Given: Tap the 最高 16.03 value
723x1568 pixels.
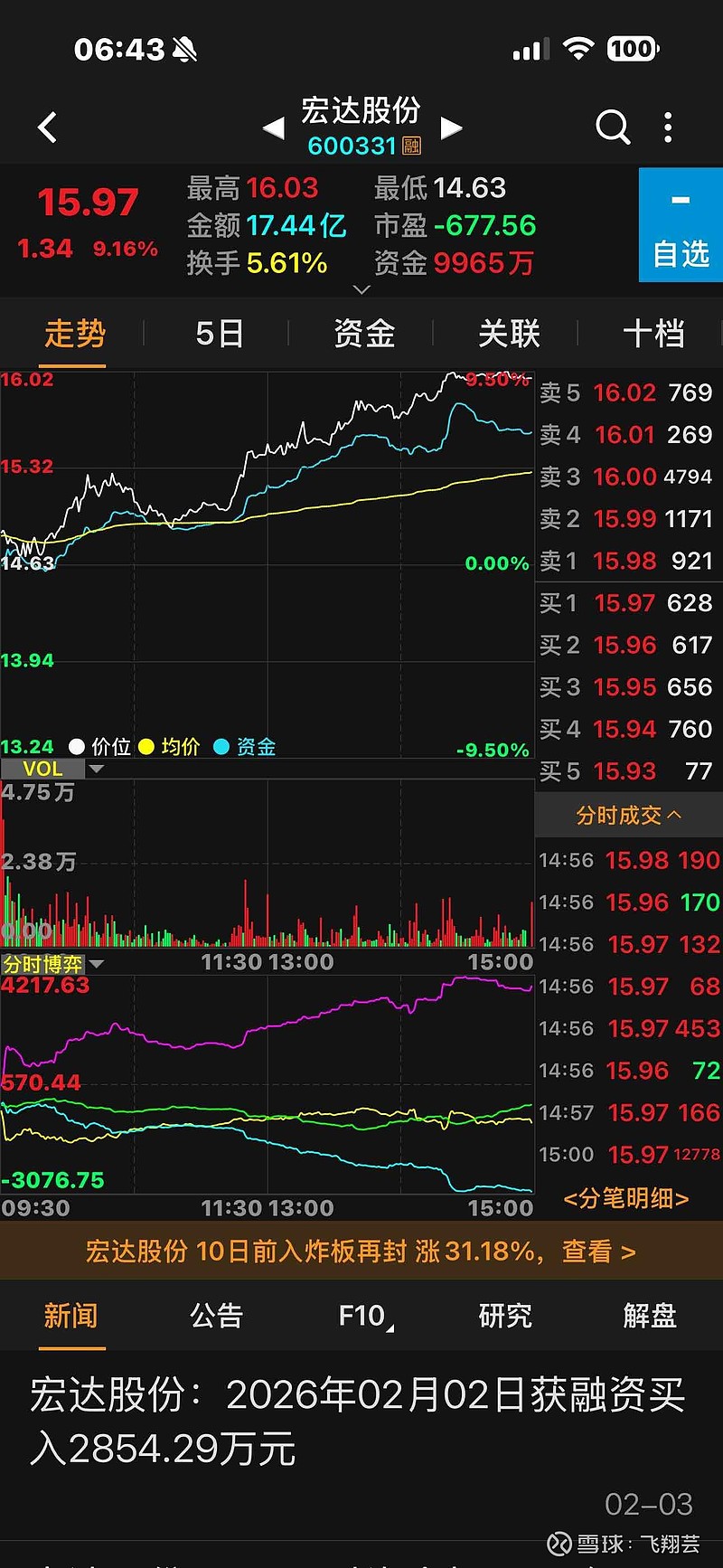Looking at the screenshot, I should click(x=282, y=188).
